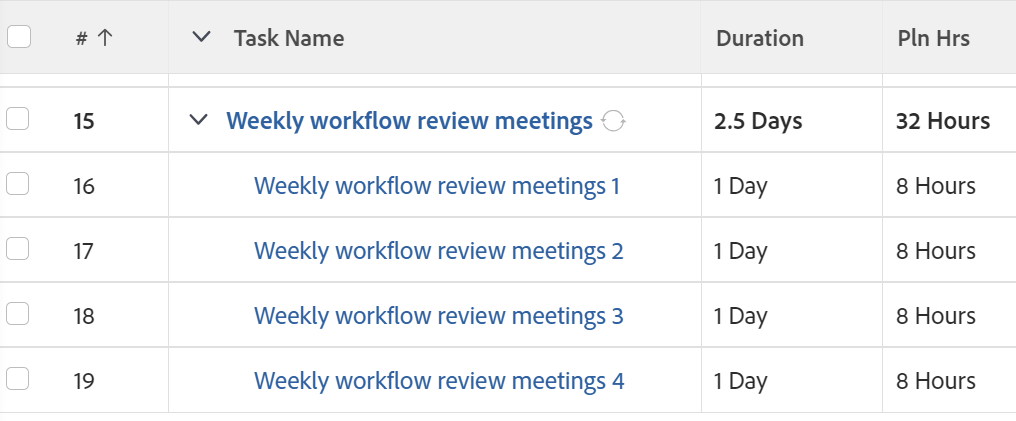
Task: Sort by Duration column header
Action: tap(759, 38)
